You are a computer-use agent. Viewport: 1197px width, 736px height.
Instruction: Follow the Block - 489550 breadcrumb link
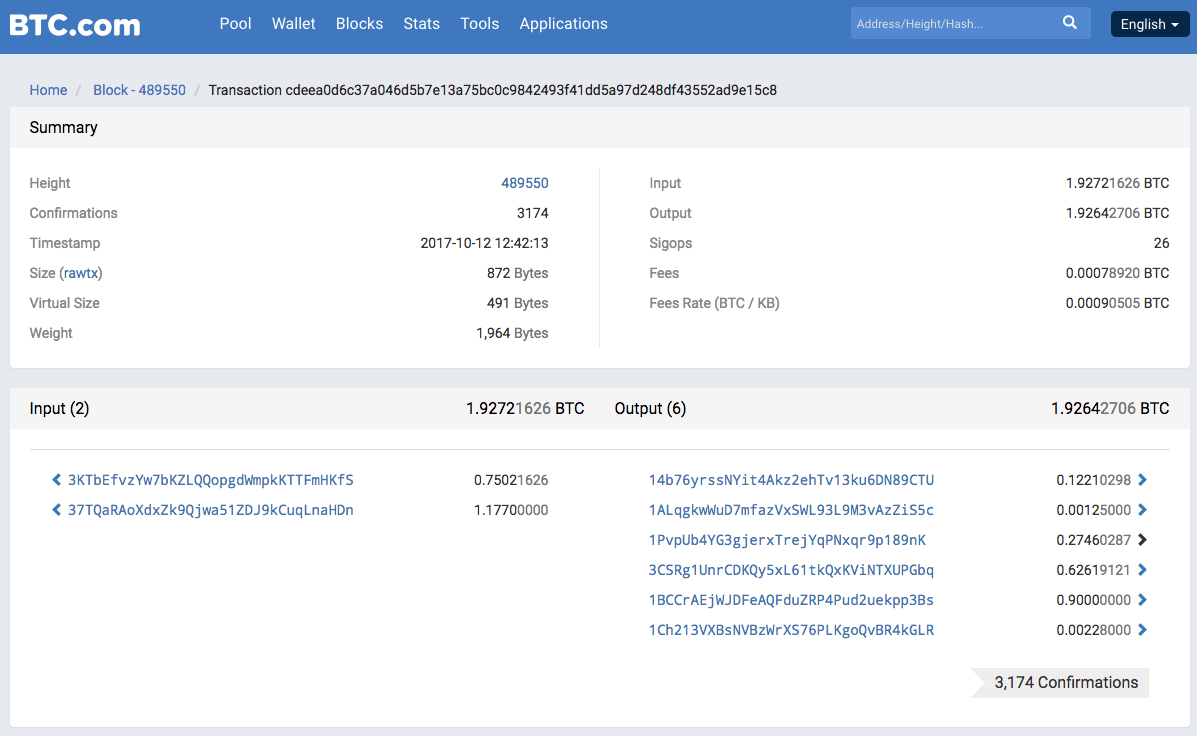click(139, 90)
